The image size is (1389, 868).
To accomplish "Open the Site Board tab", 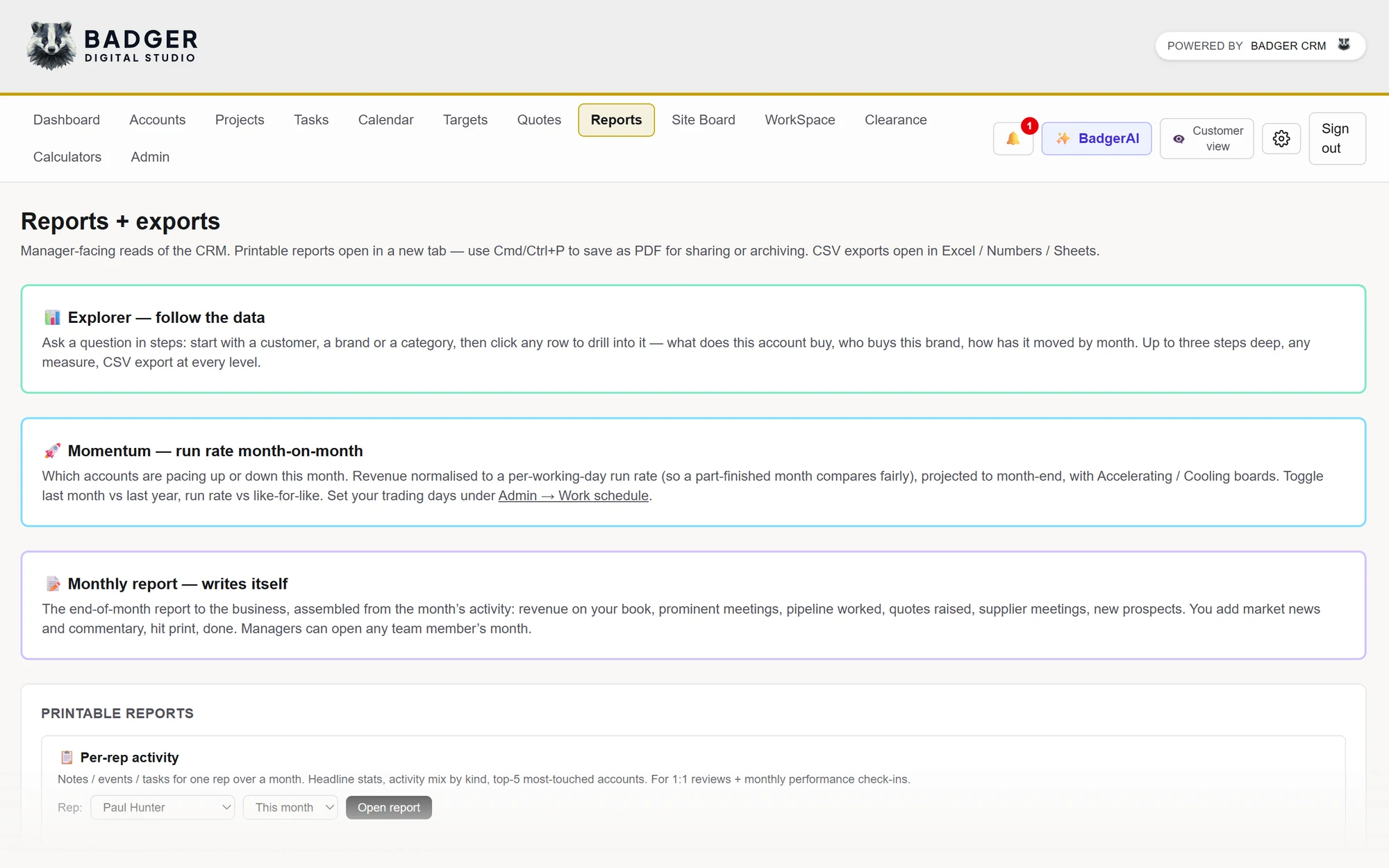I will (704, 120).
